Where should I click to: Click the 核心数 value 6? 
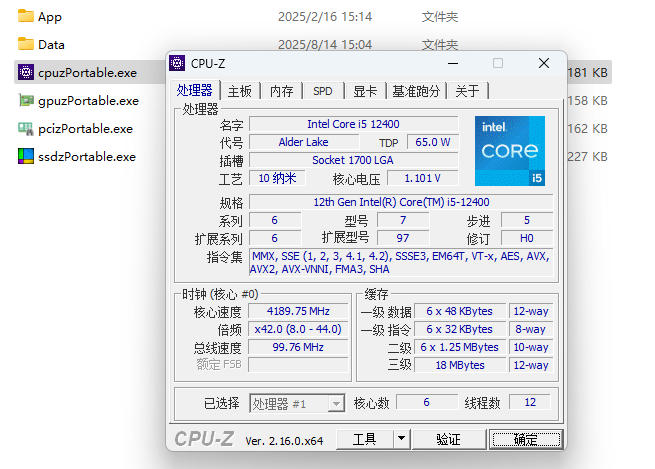pos(427,402)
